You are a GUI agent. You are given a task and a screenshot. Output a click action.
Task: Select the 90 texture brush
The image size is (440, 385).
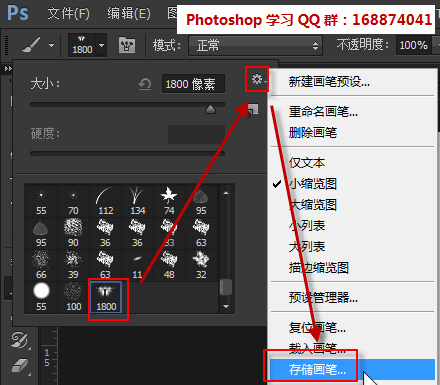(73, 233)
